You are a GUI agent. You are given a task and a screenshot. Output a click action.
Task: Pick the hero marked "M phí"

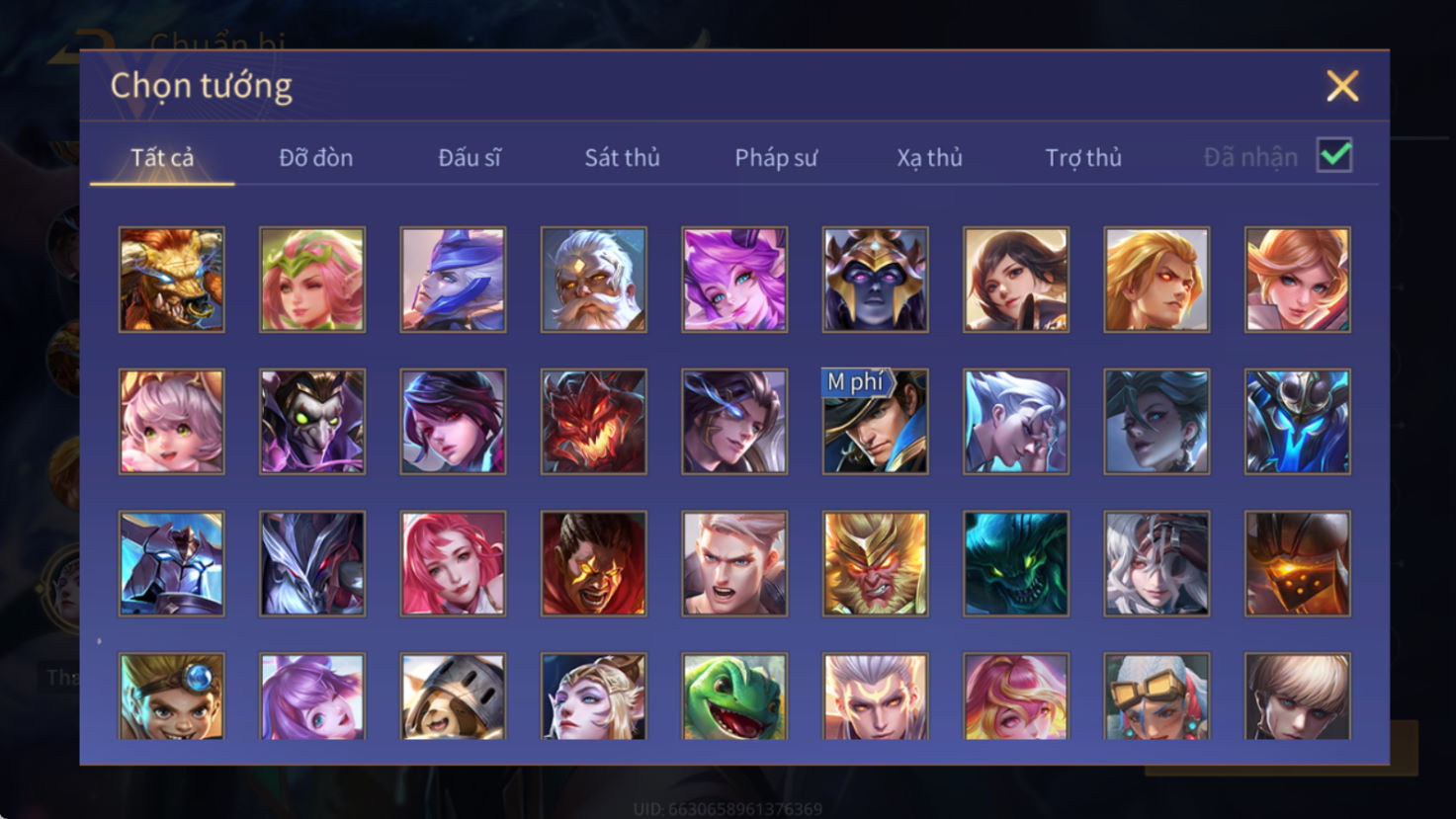click(875, 422)
